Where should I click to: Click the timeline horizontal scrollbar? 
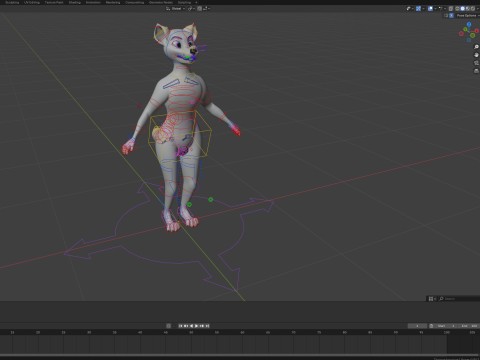coord(239,355)
